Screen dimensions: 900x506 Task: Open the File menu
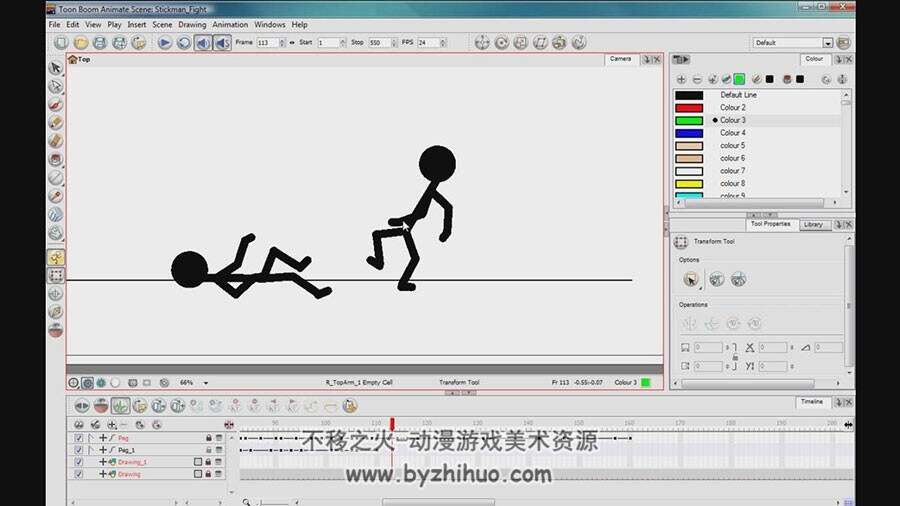point(55,25)
